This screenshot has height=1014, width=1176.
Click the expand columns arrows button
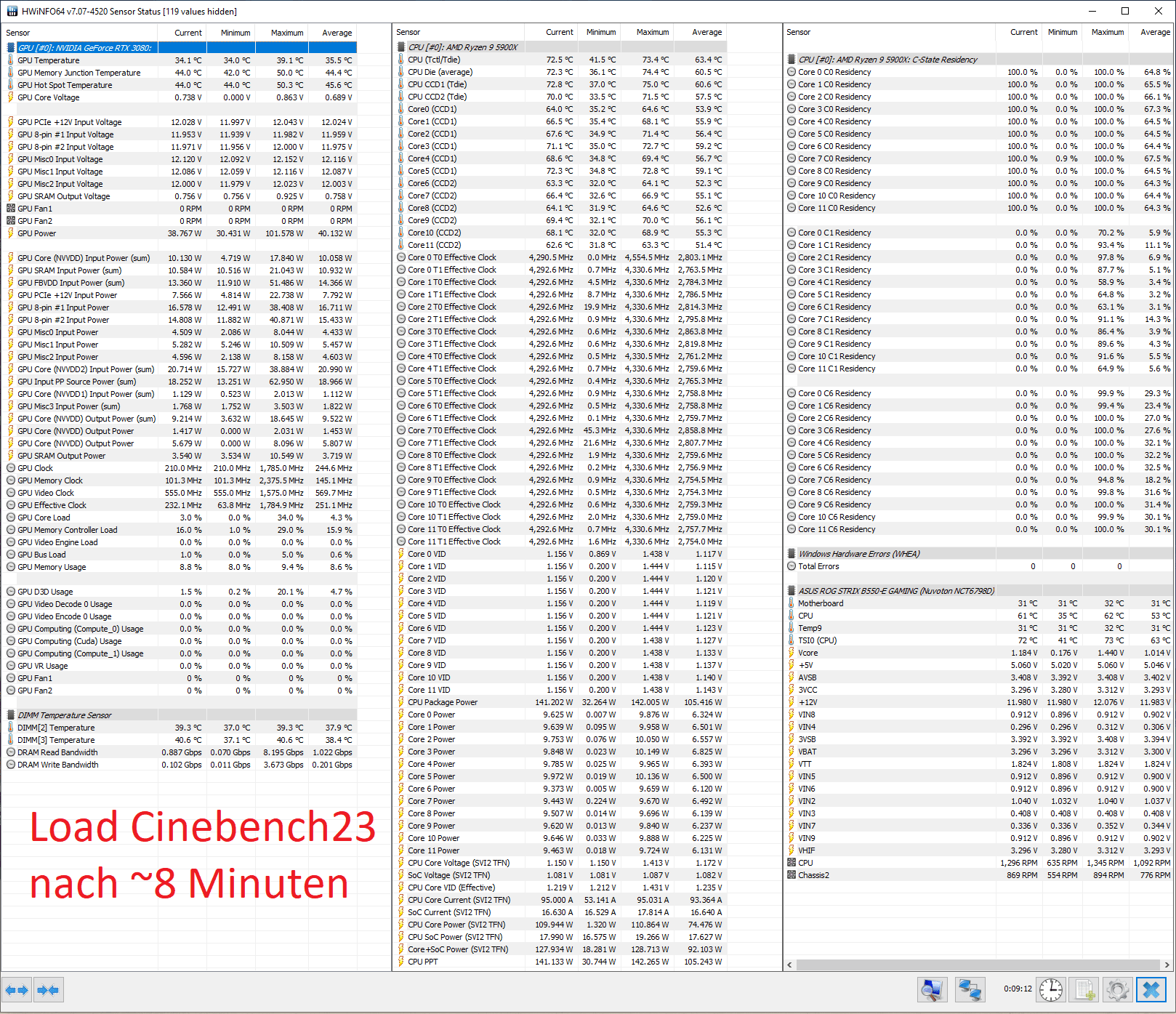click(x=17, y=990)
